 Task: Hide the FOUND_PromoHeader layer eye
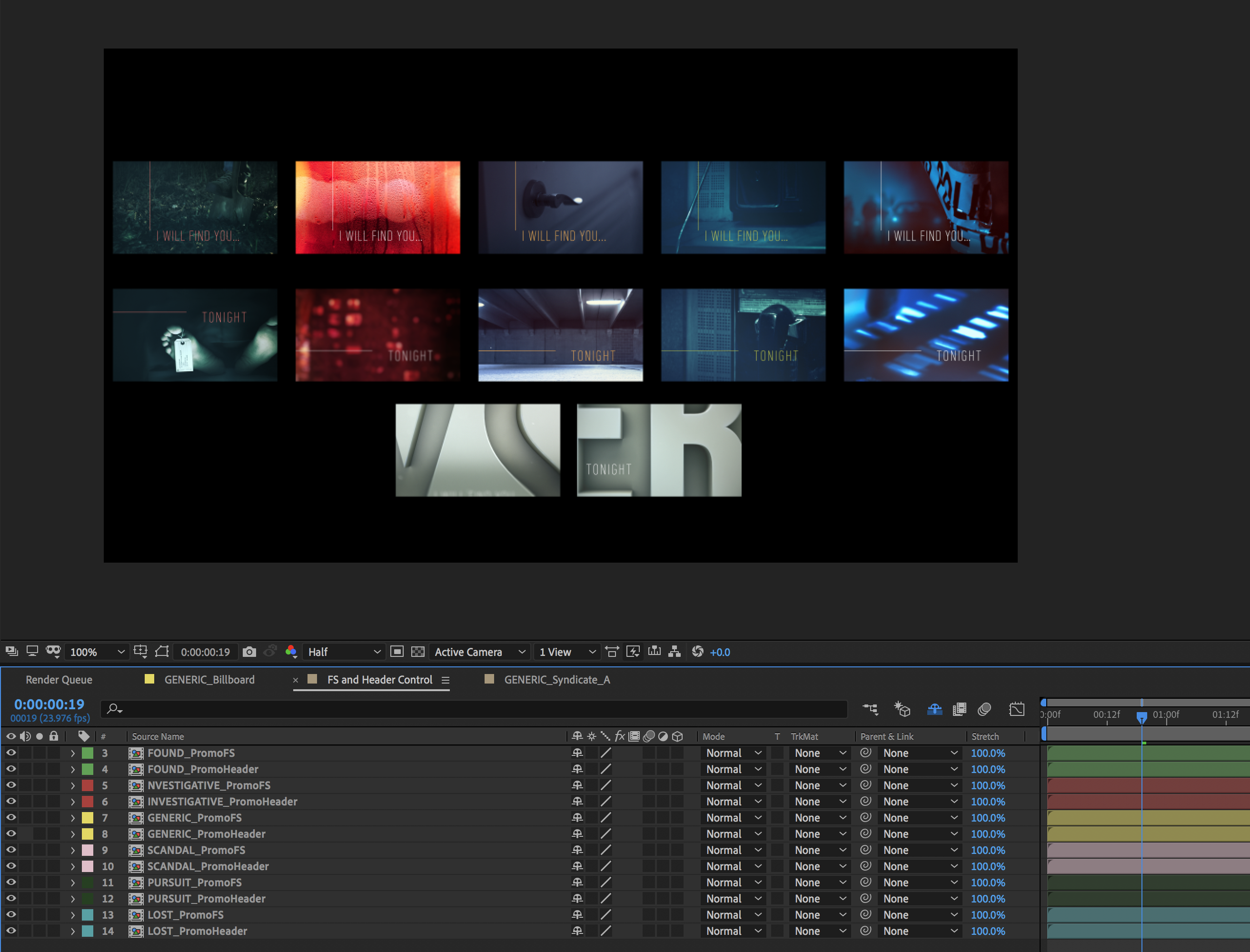(x=11, y=768)
